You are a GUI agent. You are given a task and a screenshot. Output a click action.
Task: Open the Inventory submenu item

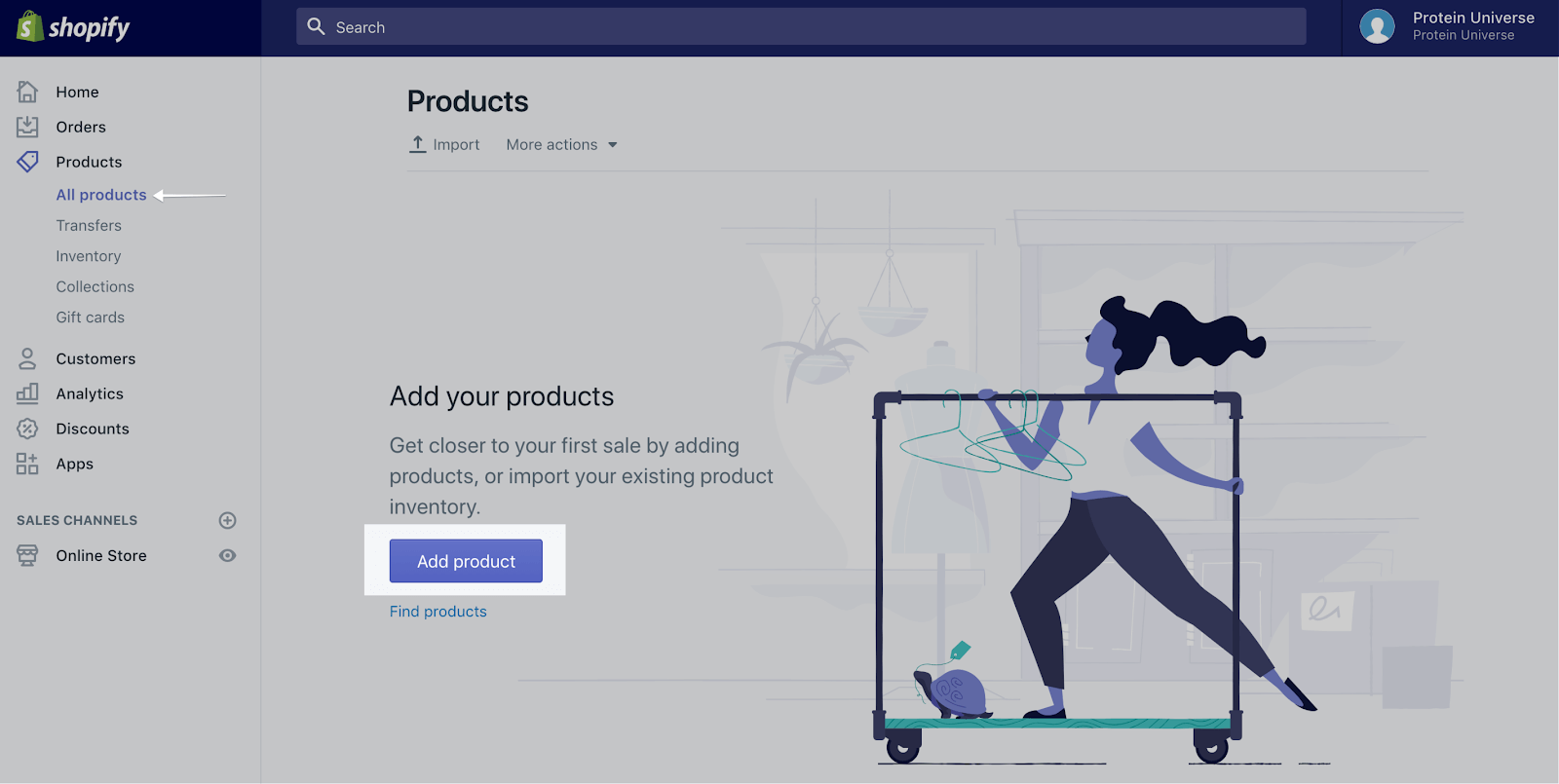click(89, 256)
